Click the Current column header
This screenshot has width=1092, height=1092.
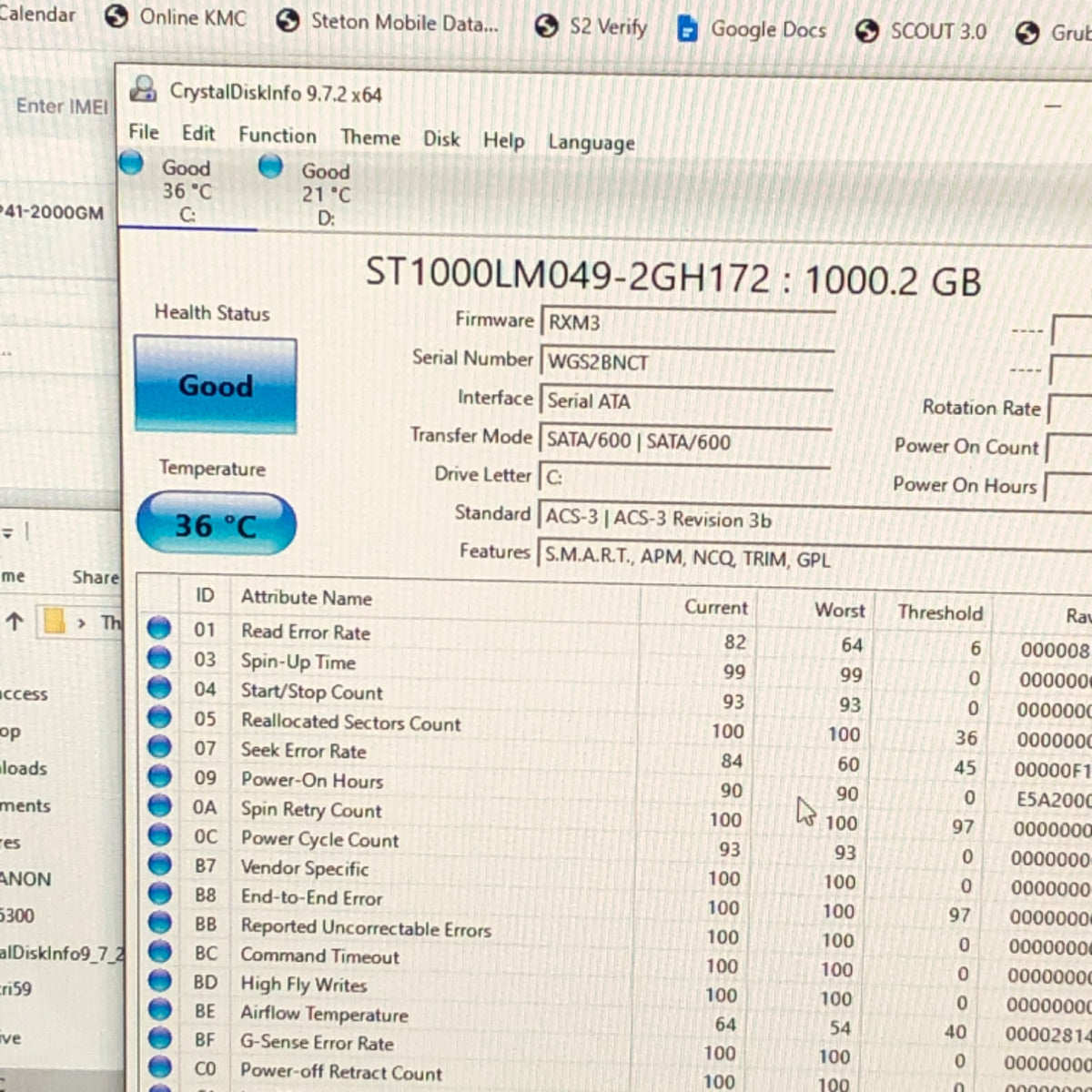[716, 607]
